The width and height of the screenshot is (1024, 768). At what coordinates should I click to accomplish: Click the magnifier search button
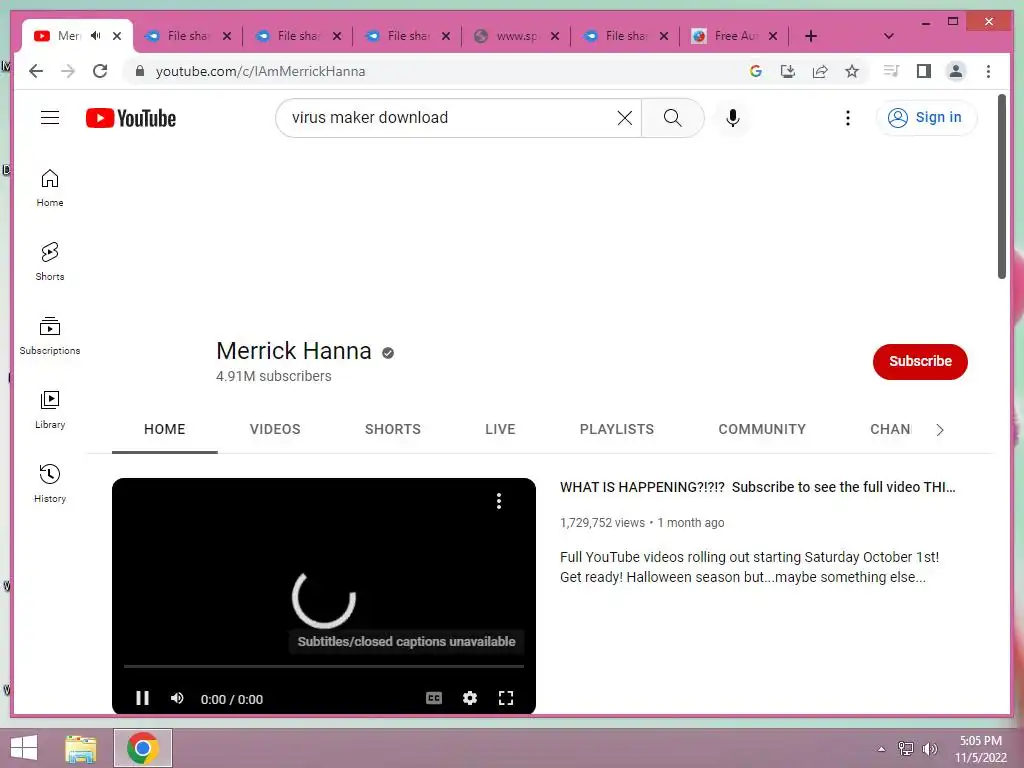coord(673,118)
